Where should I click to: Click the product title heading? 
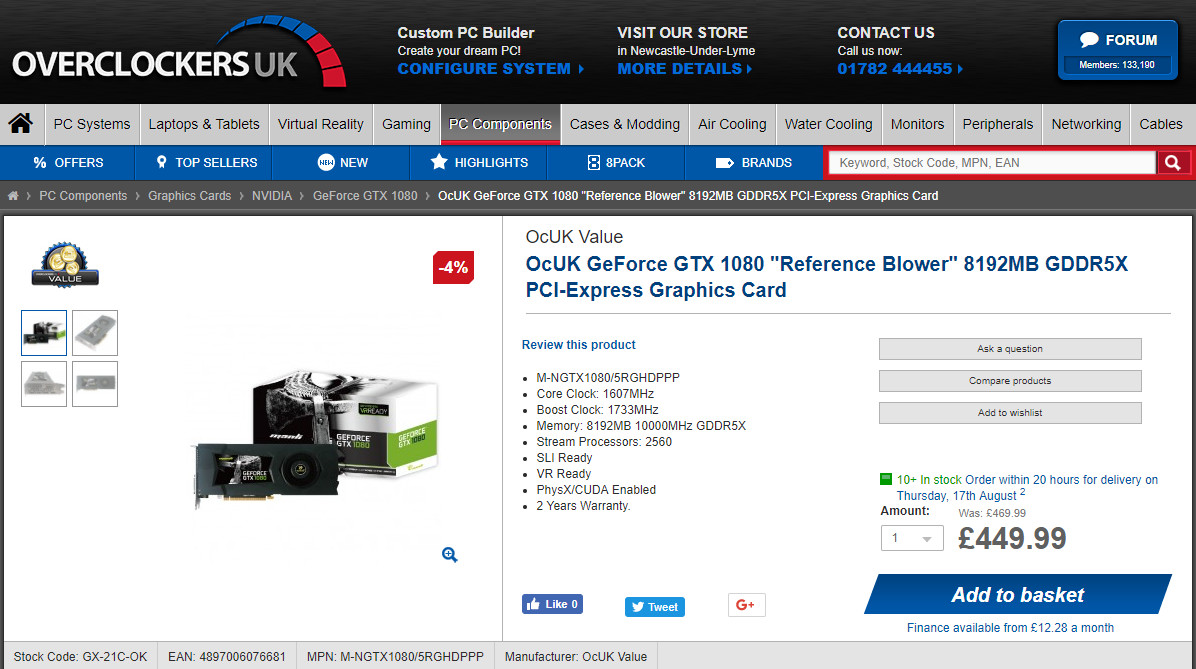tap(826, 277)
